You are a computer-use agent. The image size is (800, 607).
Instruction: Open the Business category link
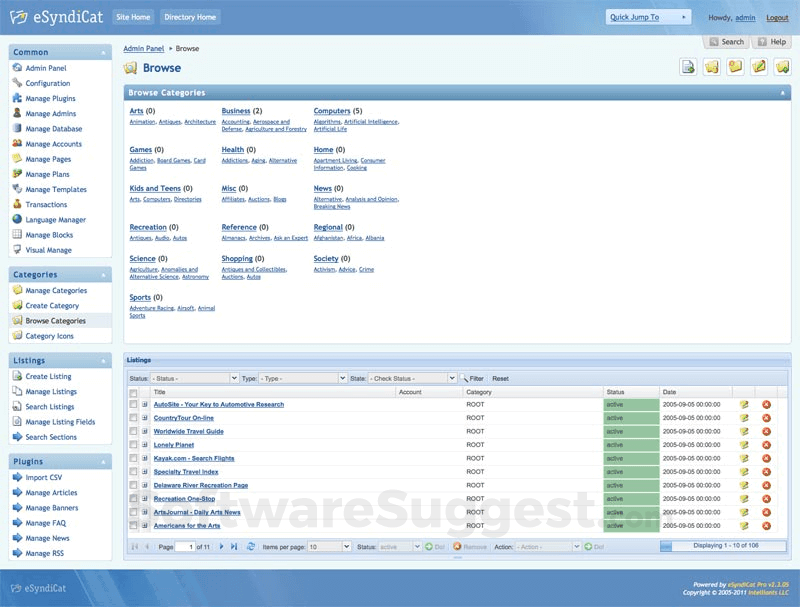(x=234, y=110)
